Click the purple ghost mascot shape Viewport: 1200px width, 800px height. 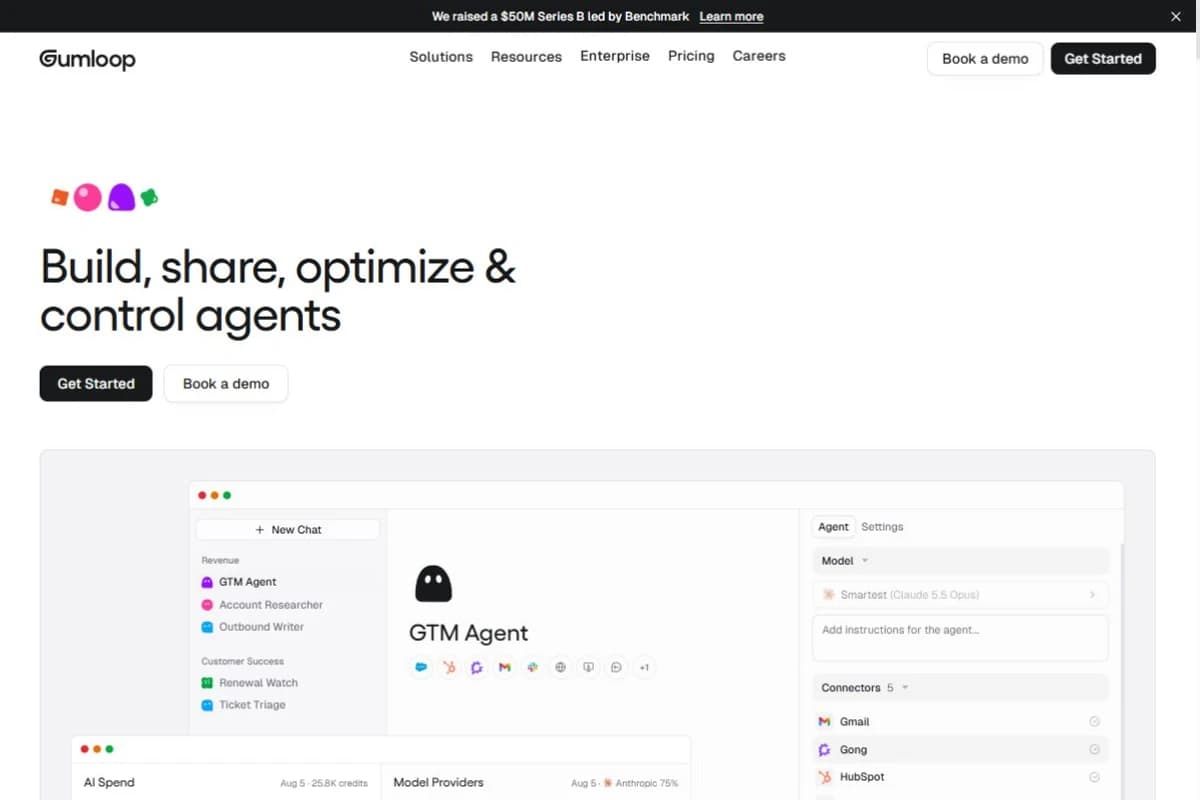121,197
